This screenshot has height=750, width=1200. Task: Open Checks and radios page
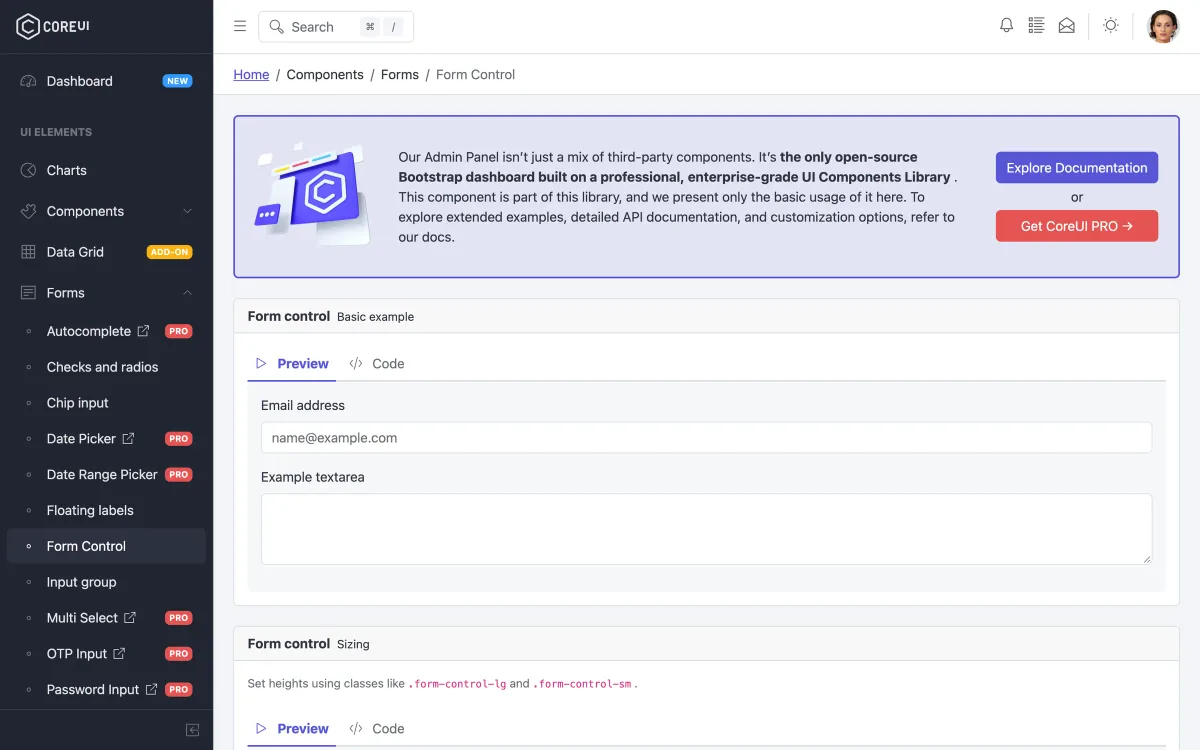tap(106, 367)
